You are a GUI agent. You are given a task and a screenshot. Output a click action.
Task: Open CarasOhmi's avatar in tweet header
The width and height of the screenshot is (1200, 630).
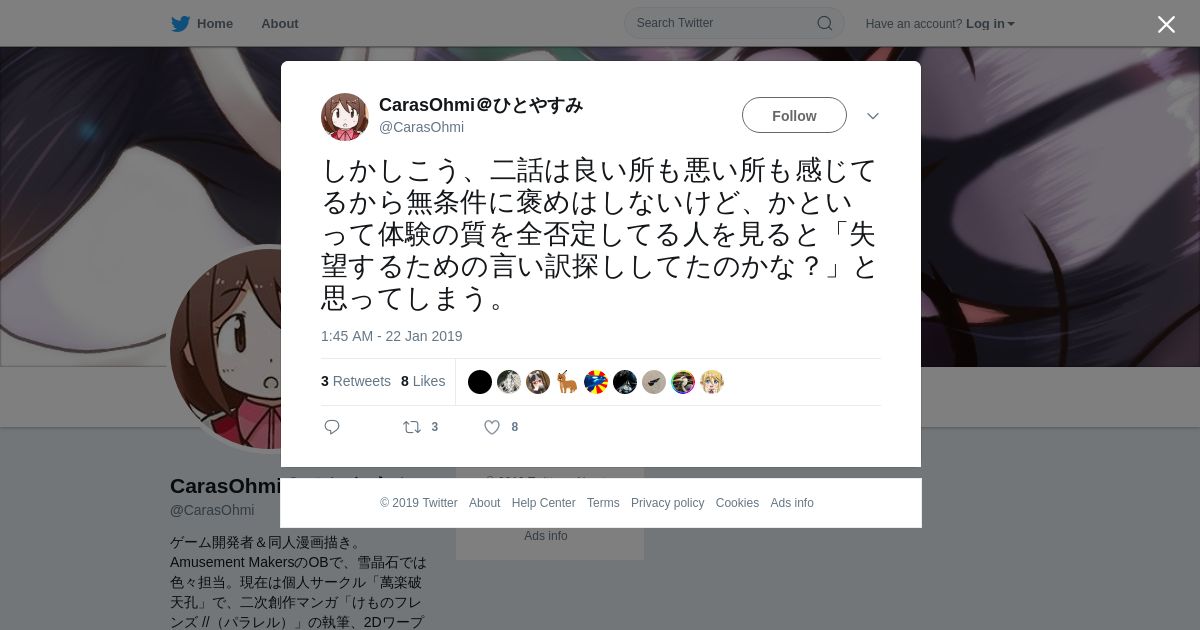point(345,117)
